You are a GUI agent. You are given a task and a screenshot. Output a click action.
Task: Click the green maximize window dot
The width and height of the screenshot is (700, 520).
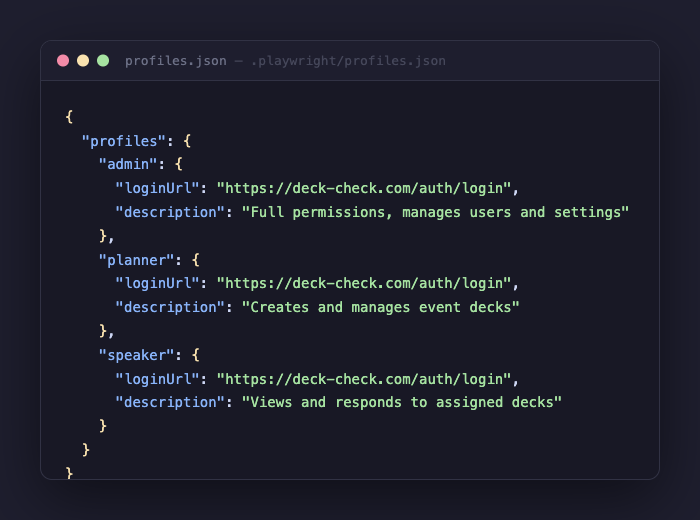103,60
